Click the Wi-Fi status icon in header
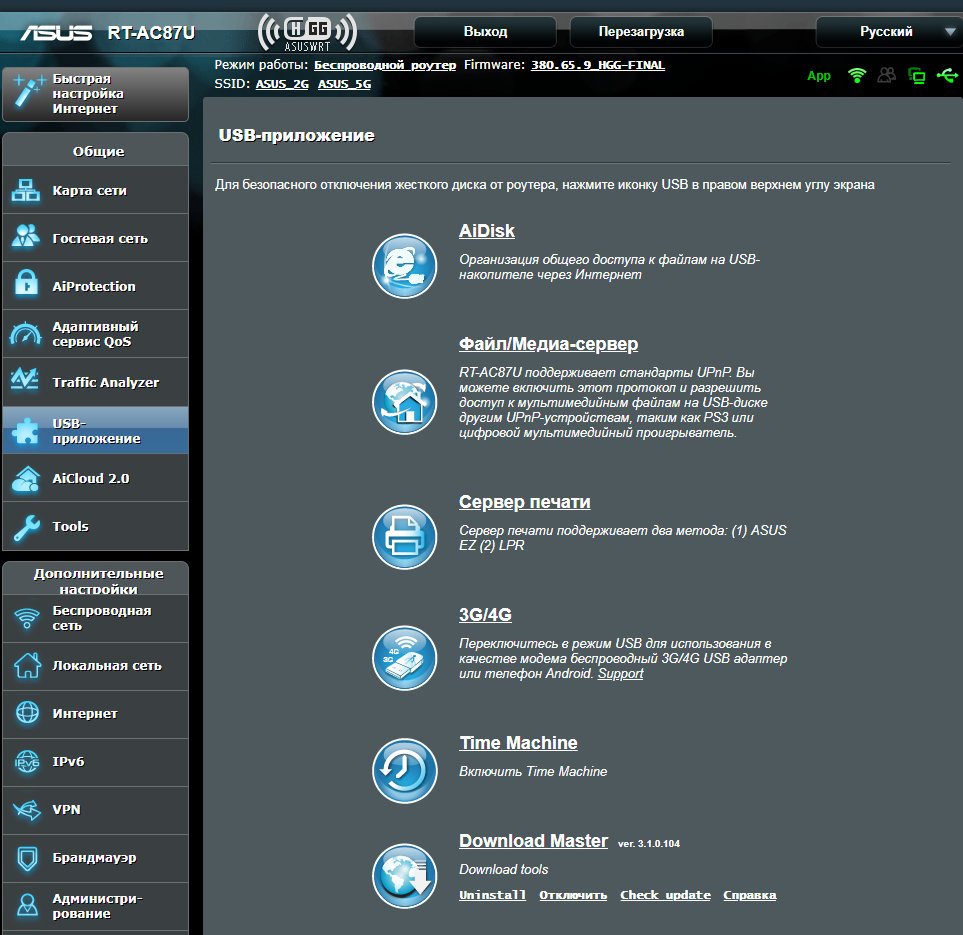 [x=856, y=75]
